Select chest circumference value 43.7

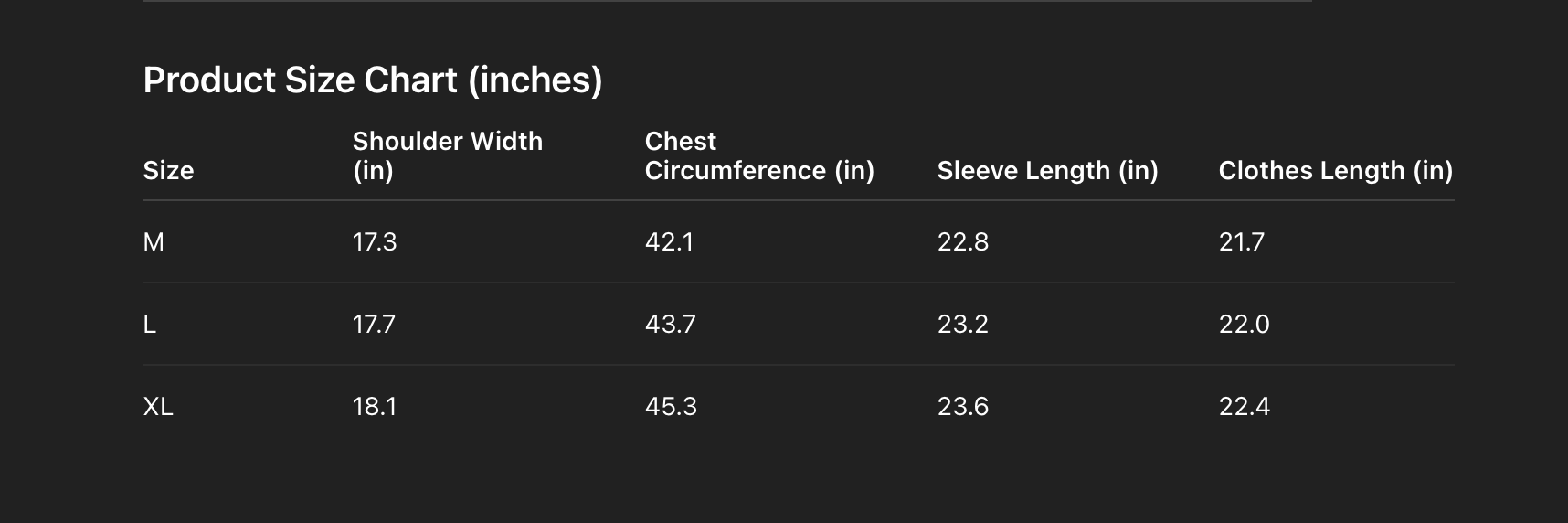click(671, 325)
